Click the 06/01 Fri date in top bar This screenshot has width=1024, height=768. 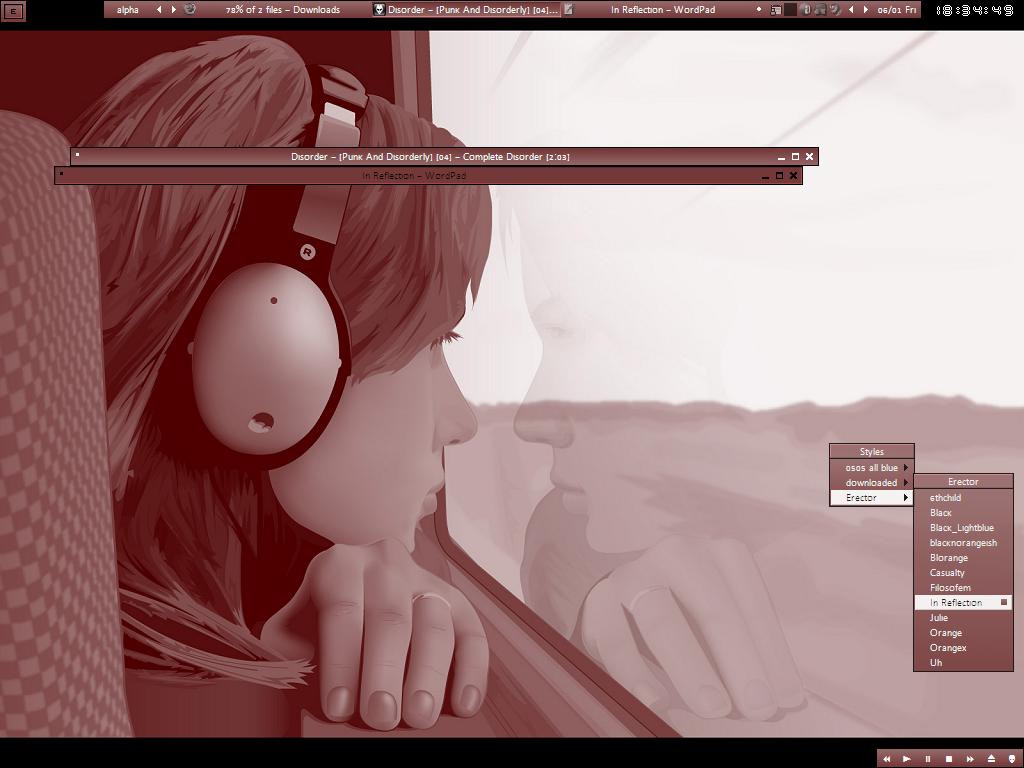coord(897,10)
